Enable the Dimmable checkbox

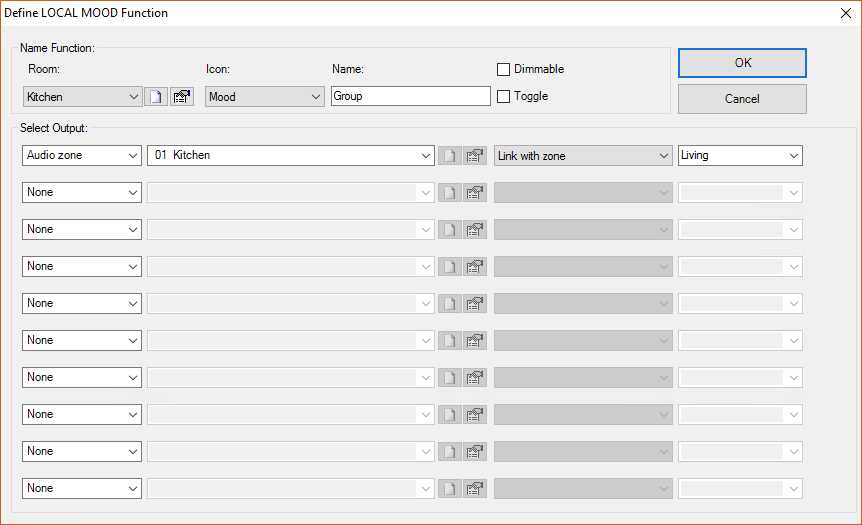click(x=504, y=70)
